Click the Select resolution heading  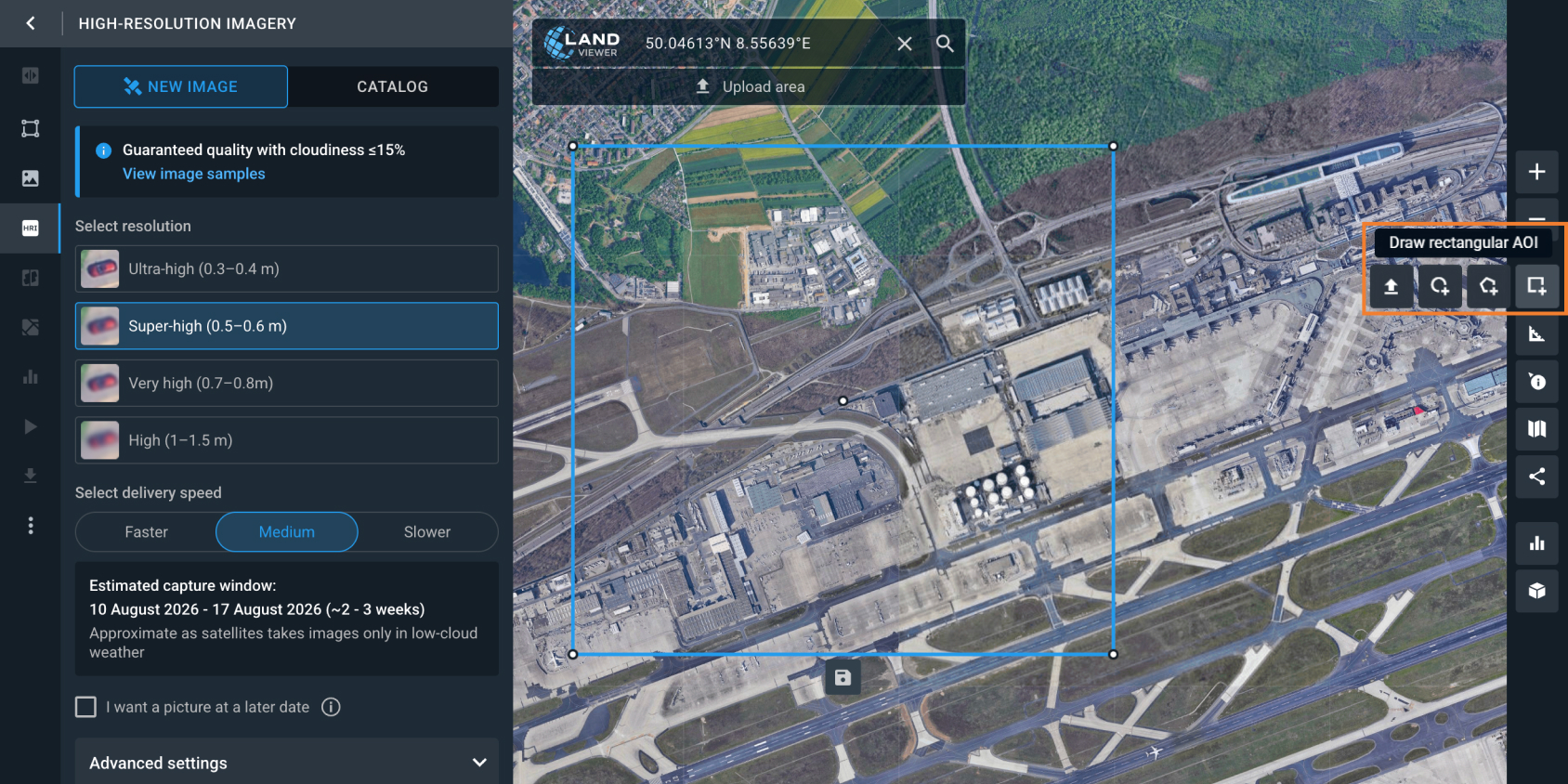pyautogui.click(x=133, y=226)
